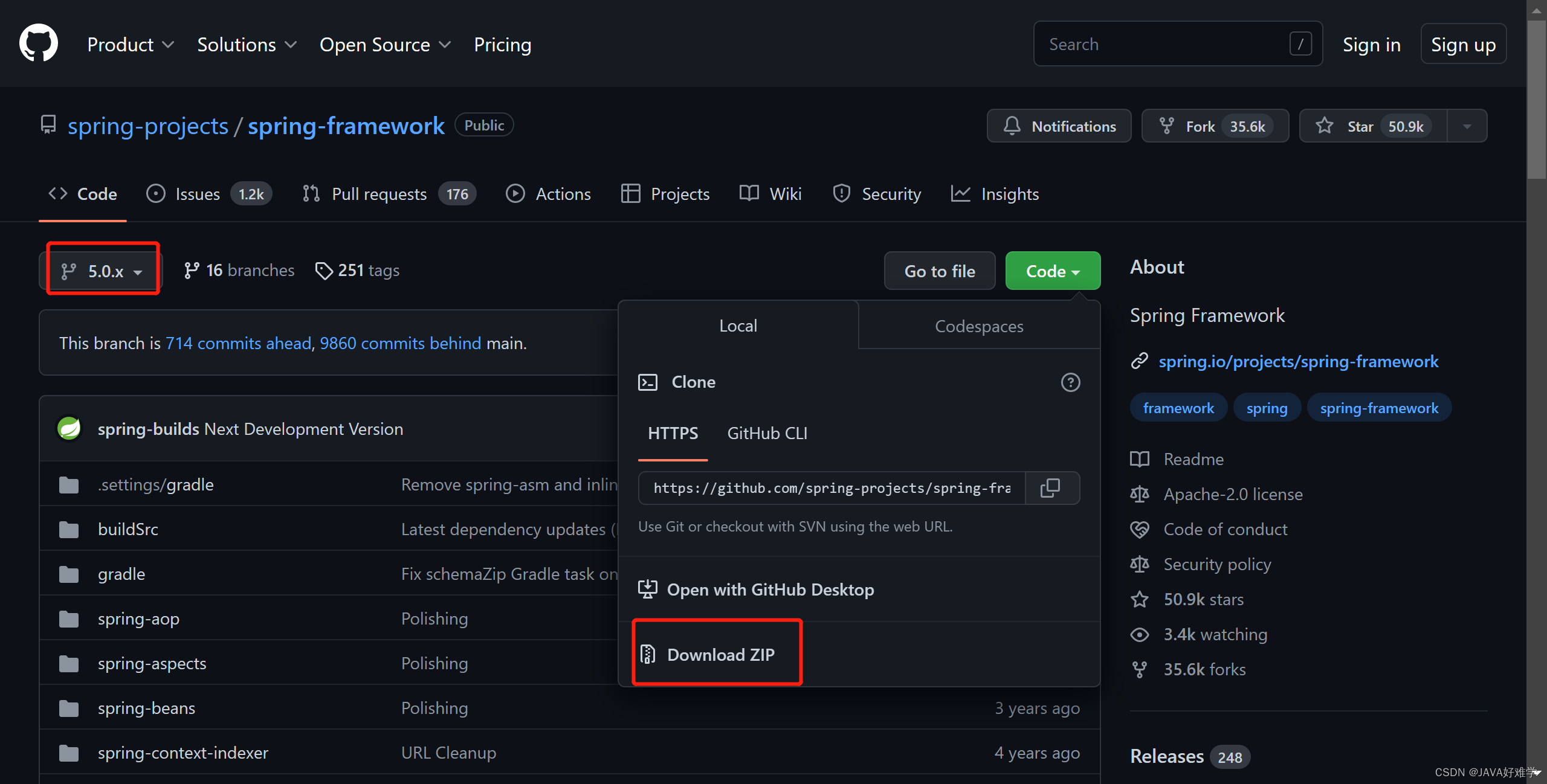
Task: Open the 5.0.x branch selector
Action: point(102,271)
